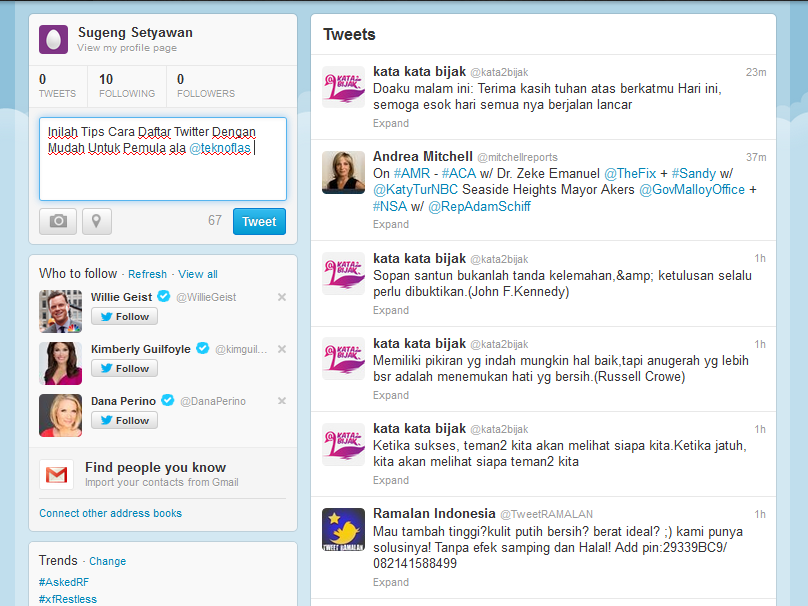Open the 0 Tweets count
The image size is (808, 606).
(x=57, y=86)
